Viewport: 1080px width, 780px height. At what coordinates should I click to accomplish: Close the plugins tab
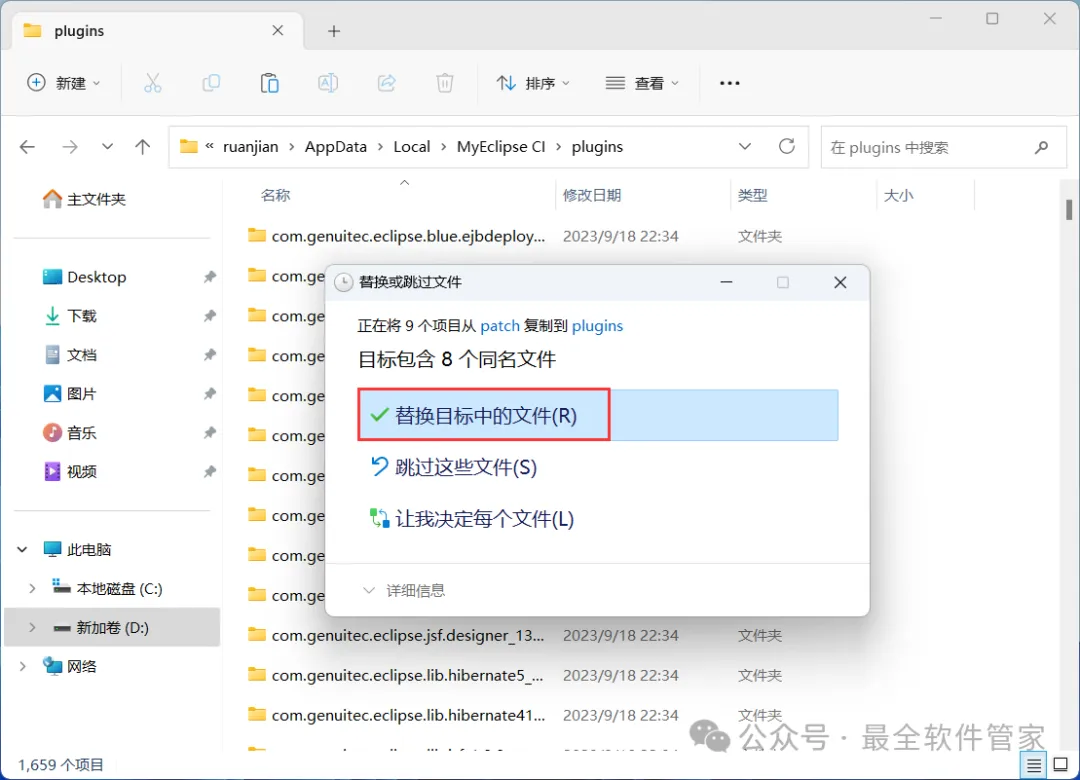(278, 30)
